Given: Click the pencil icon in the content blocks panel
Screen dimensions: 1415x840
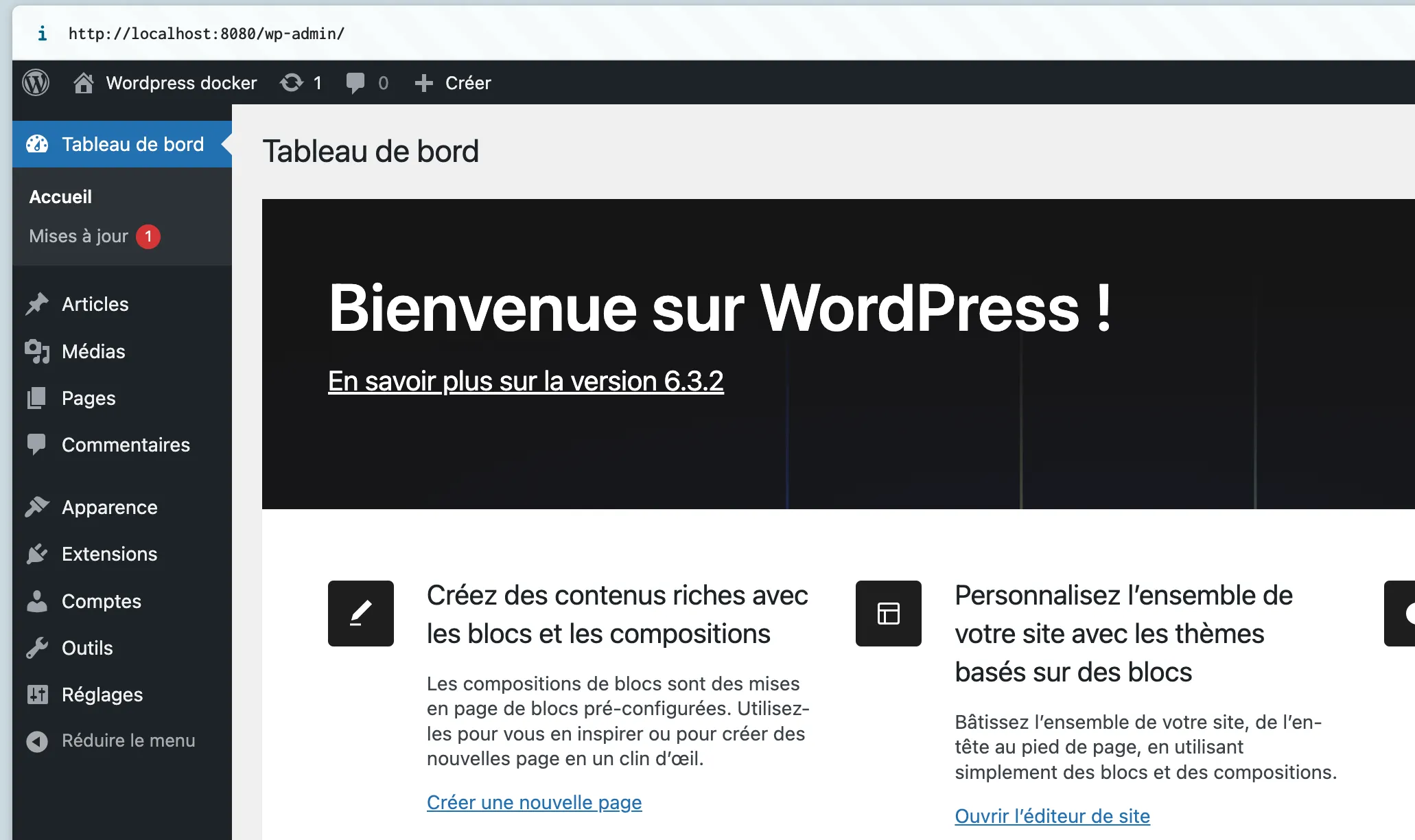Looking at the screenshot, I should pyautogui.click(x=360, y=614).
